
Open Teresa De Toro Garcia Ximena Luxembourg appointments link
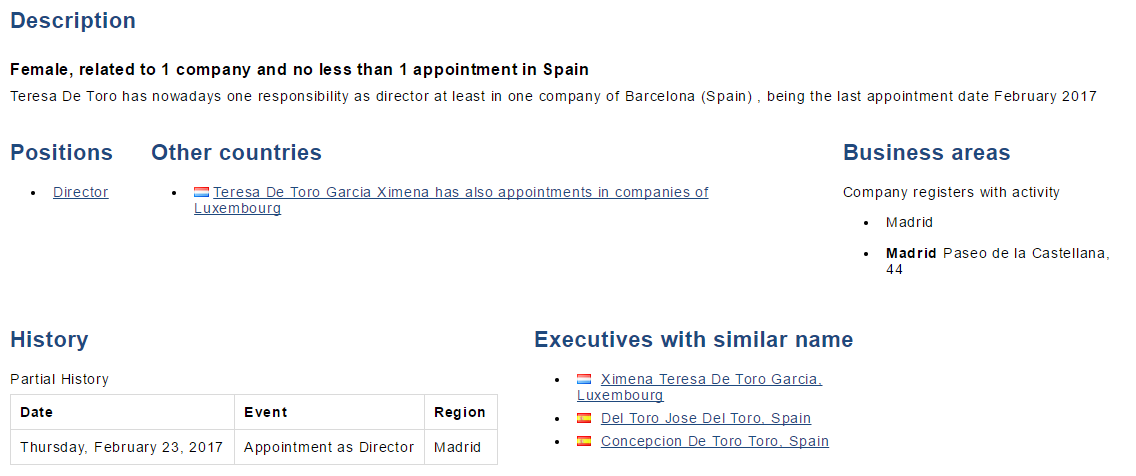(x=451, y=200)
